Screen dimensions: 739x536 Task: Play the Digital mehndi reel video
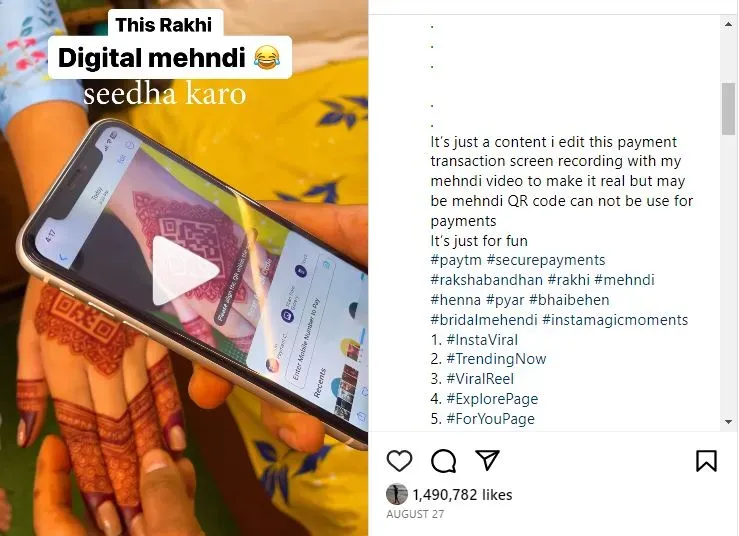[x=185, y=271]
